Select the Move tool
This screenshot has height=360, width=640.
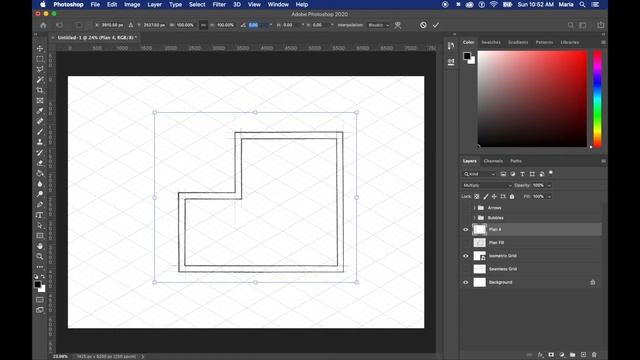click(x=40, y=49)
